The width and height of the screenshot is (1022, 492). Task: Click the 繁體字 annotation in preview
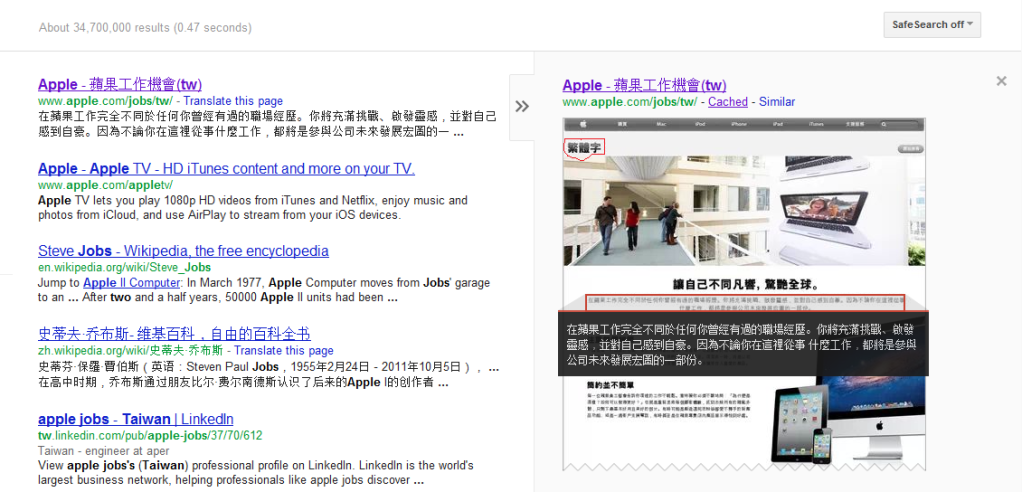(585, 147)
